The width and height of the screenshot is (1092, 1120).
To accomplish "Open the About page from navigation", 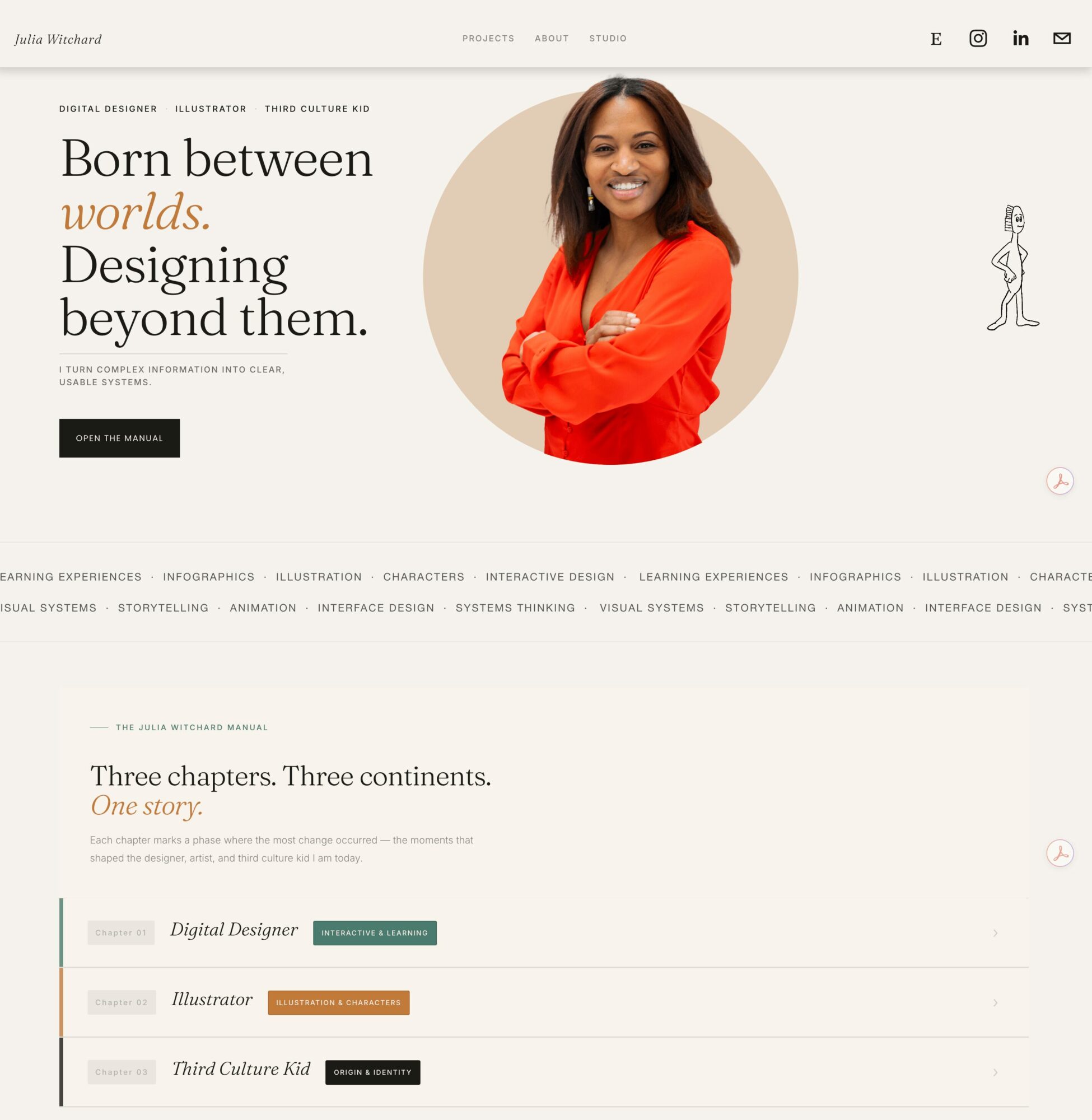I will pos(552,39).
